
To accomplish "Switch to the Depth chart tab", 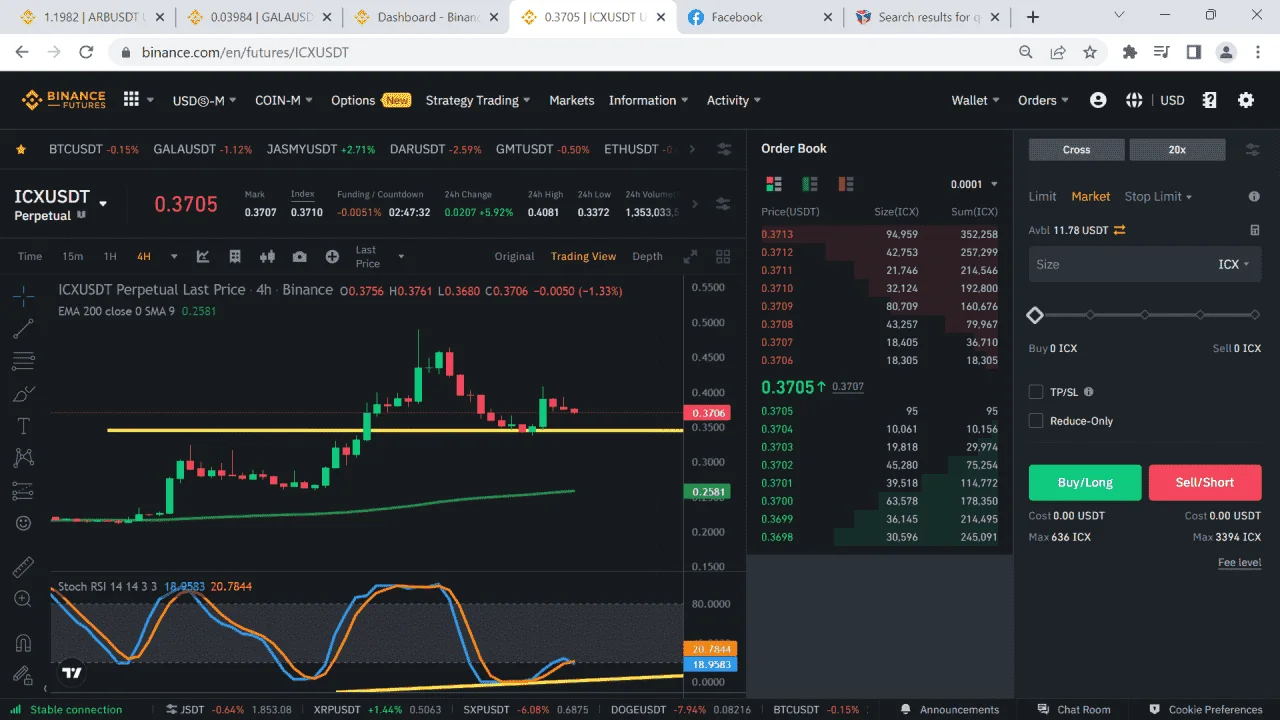I will [647, 256].
